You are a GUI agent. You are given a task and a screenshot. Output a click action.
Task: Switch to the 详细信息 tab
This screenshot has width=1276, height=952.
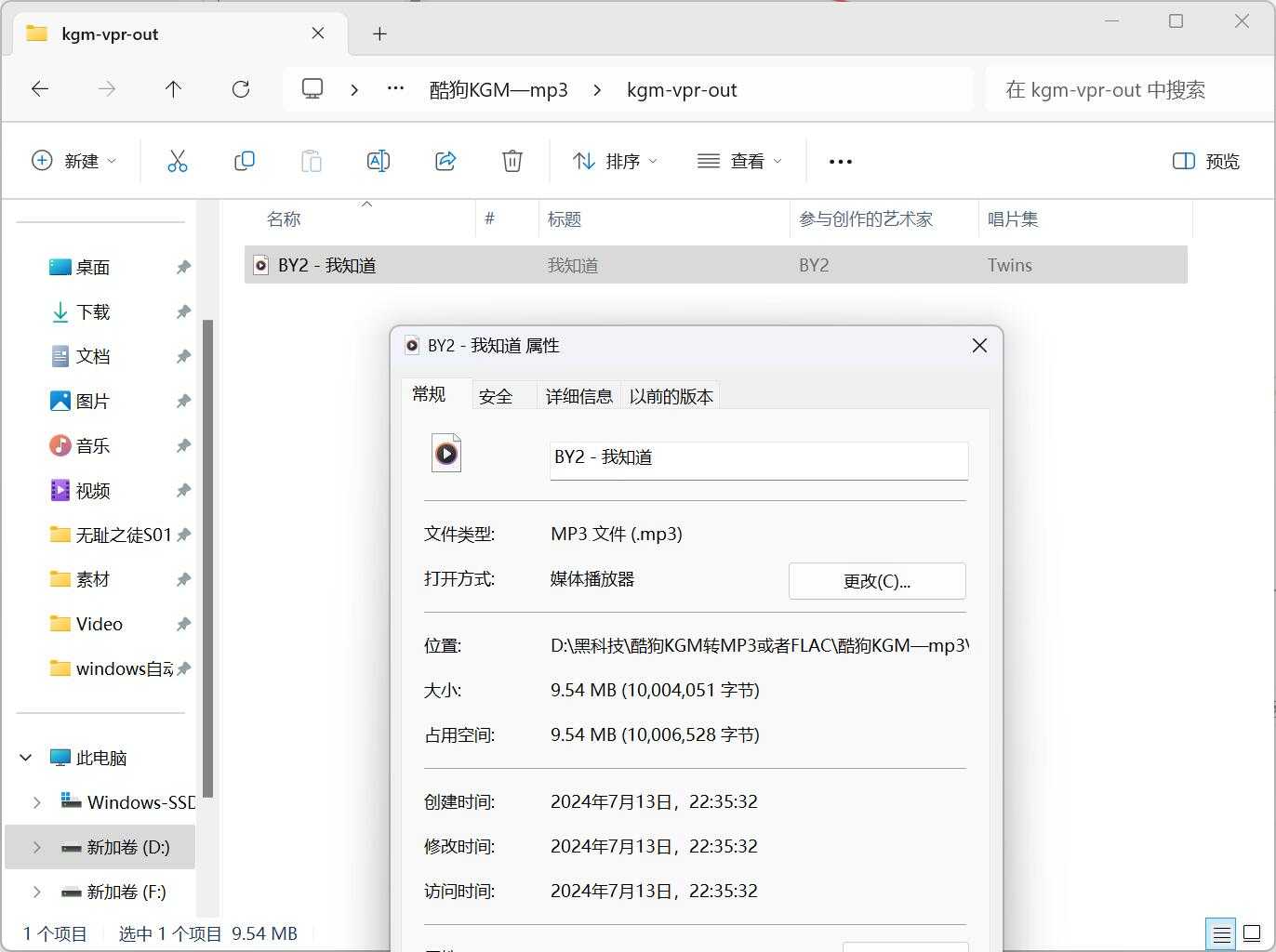tap(578, 396)
